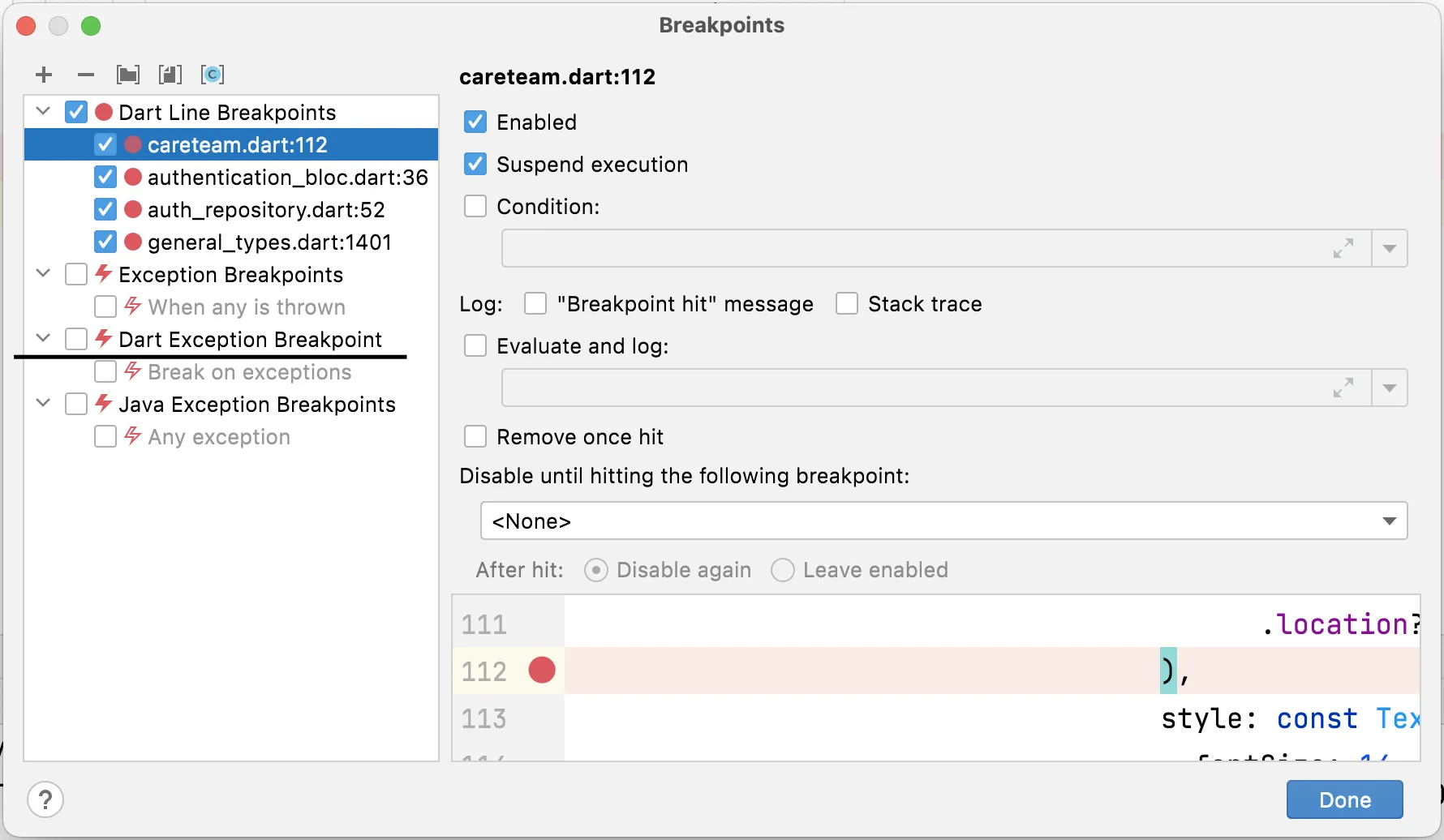Collapse the Dart Line Breakpoints group
The height and width of the screenshot is (840, 1444).
[x=44, y=111]
